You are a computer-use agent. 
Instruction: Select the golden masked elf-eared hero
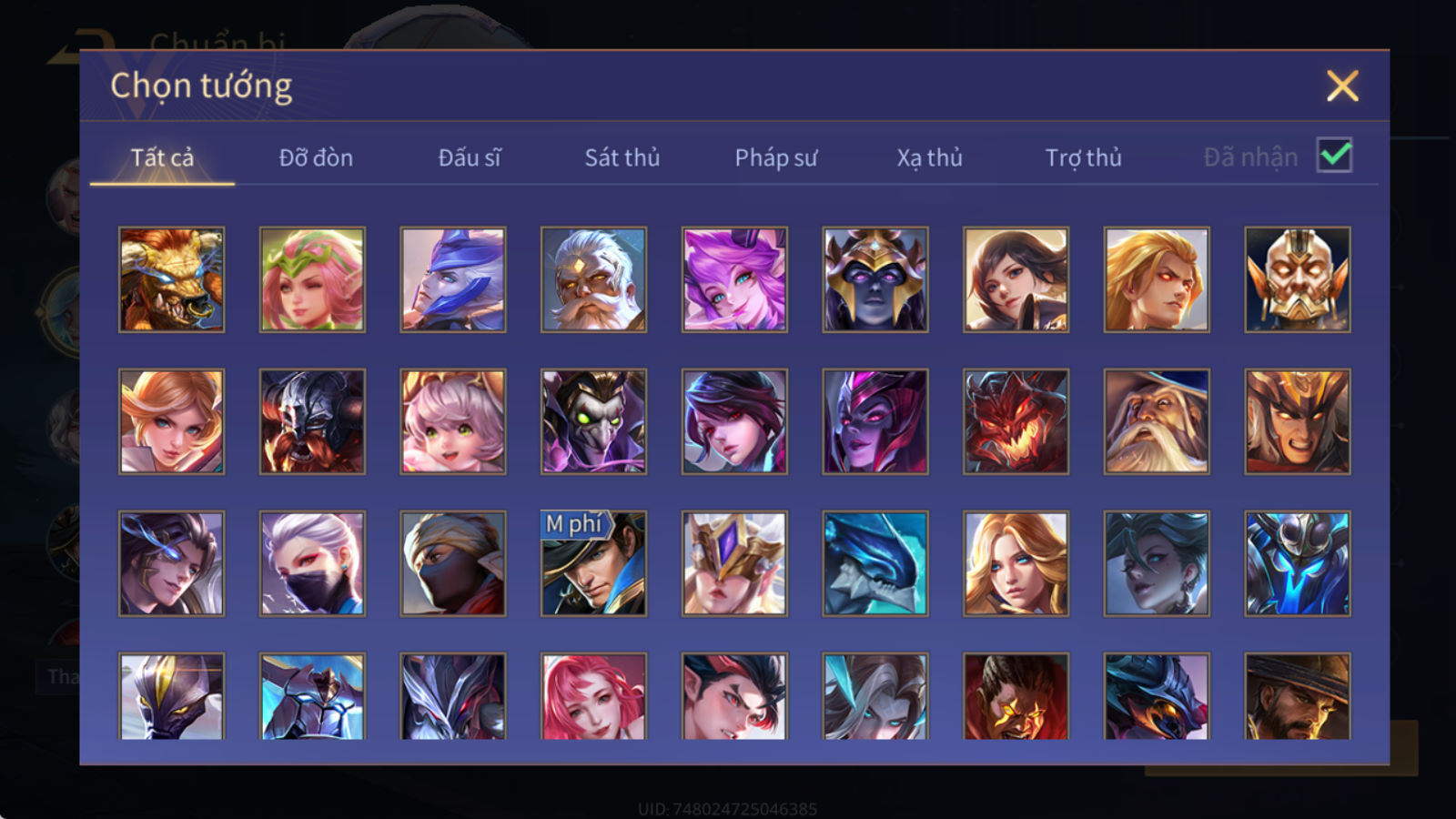click(x=1298, y=279)
